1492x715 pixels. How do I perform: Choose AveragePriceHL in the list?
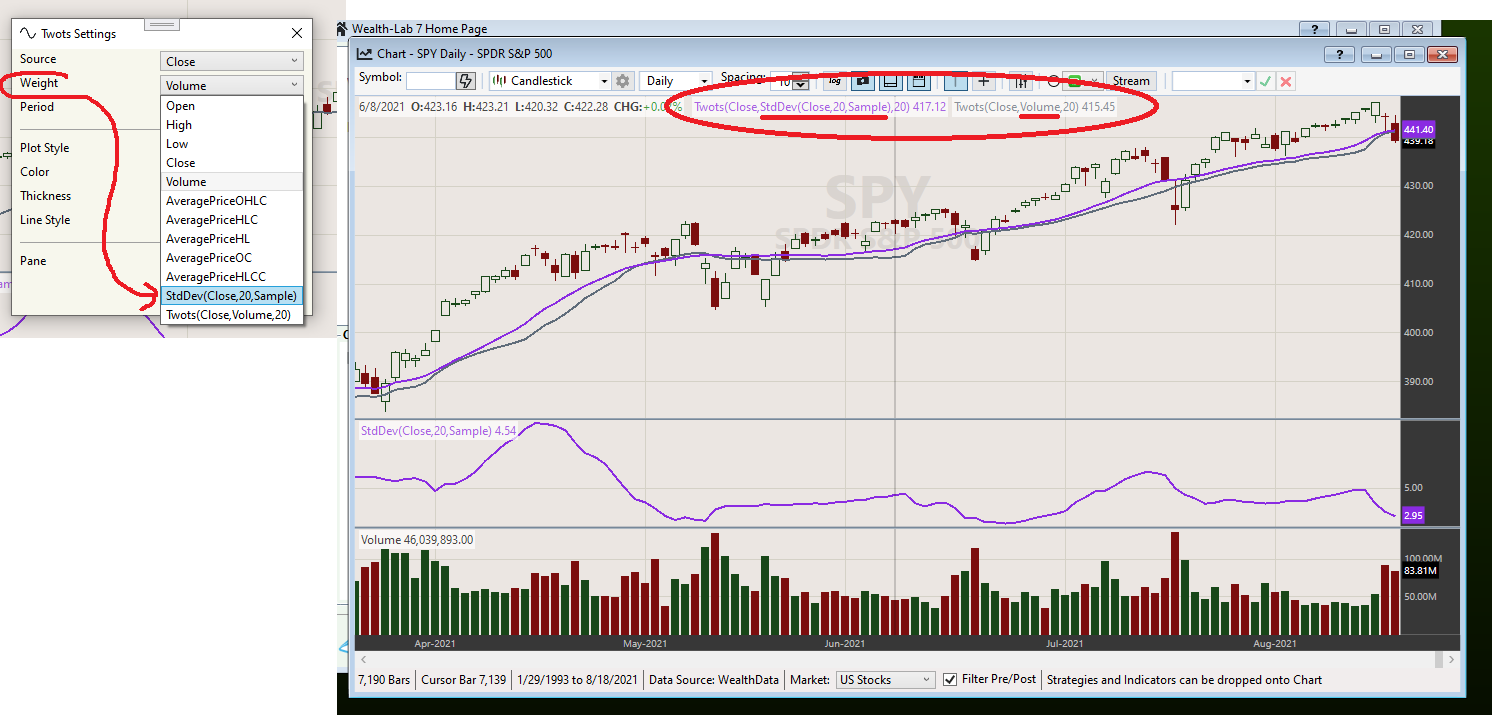click(x=231, y=239)
